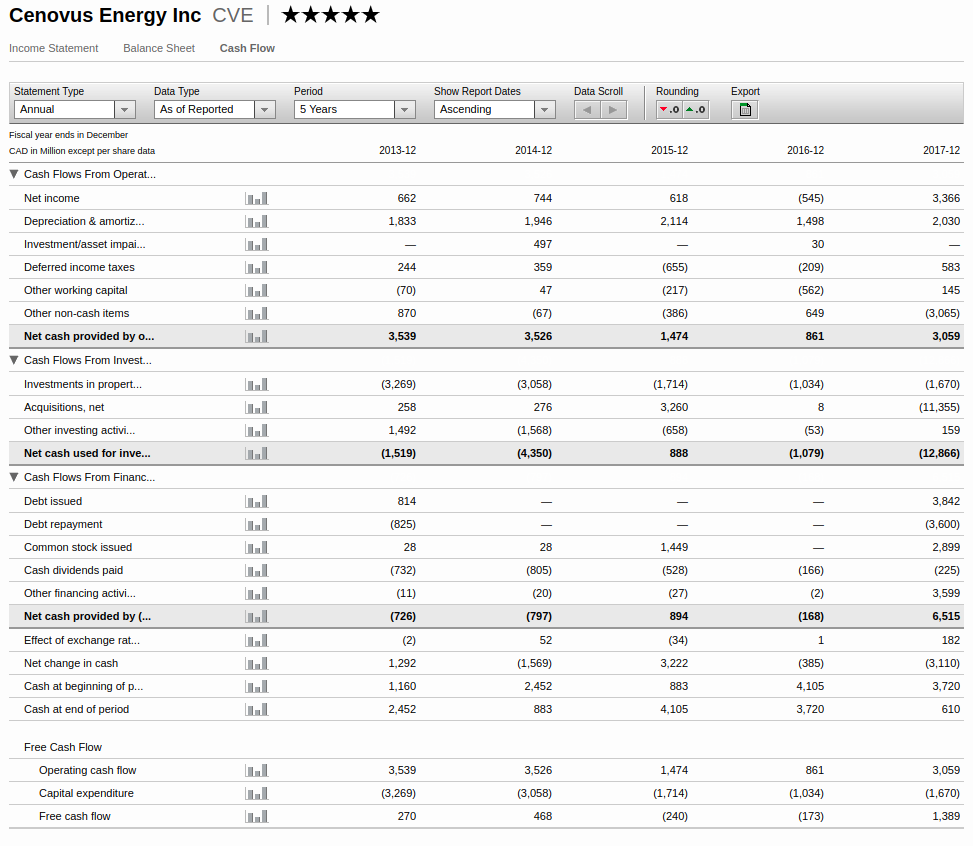Image resolution: width=973 pixels, height=846 pixels.
Task: Open chart icon for Other financing activi... row
Action: tap(257, 593)
